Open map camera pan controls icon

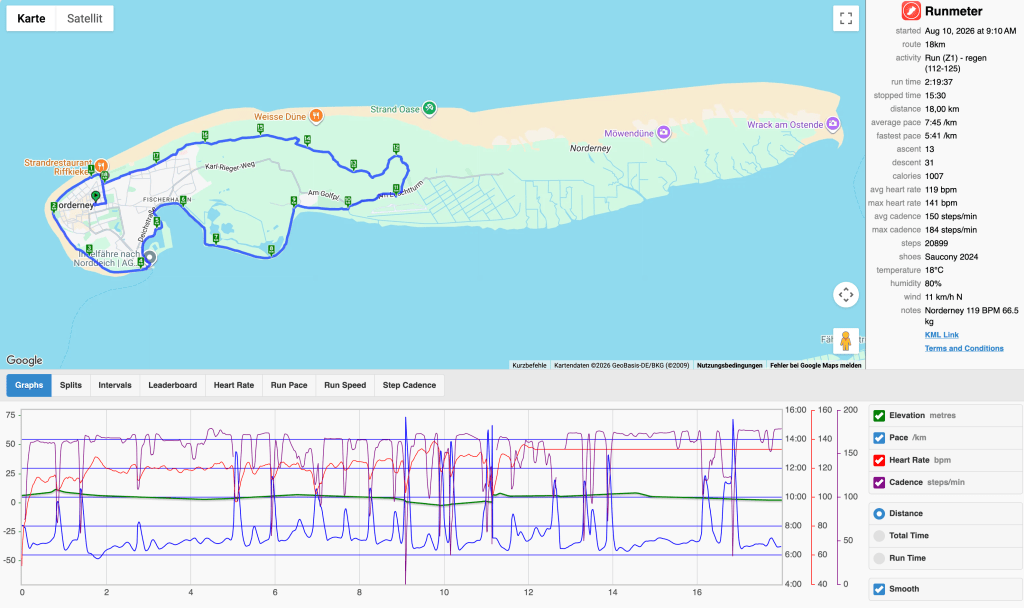(x=846, y=295)
